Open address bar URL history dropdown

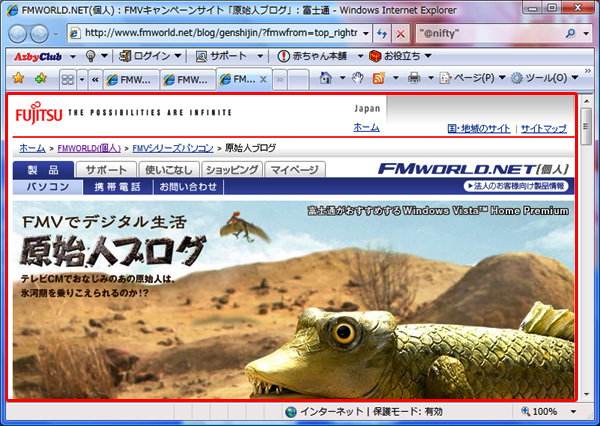tap(366, 34)
